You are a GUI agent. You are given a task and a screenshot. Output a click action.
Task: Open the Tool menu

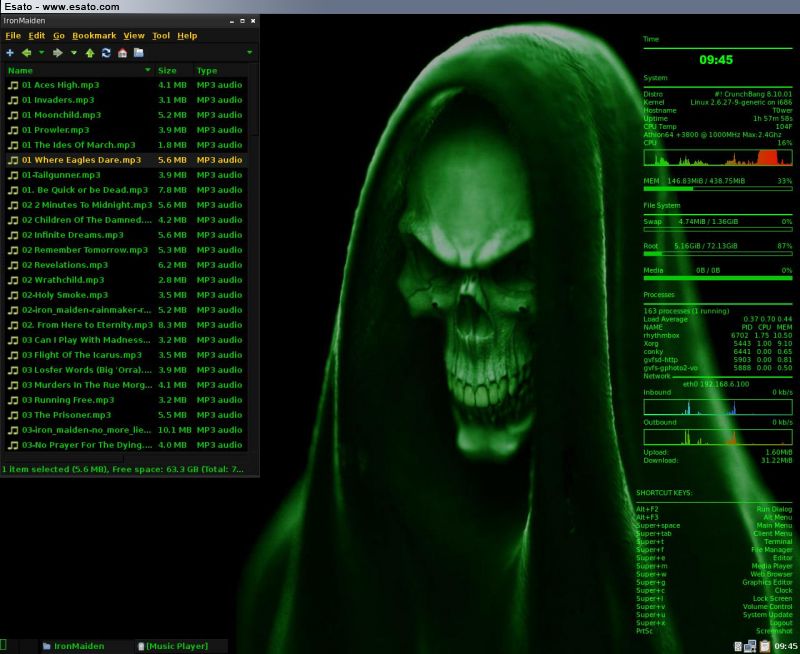point(161,36)
